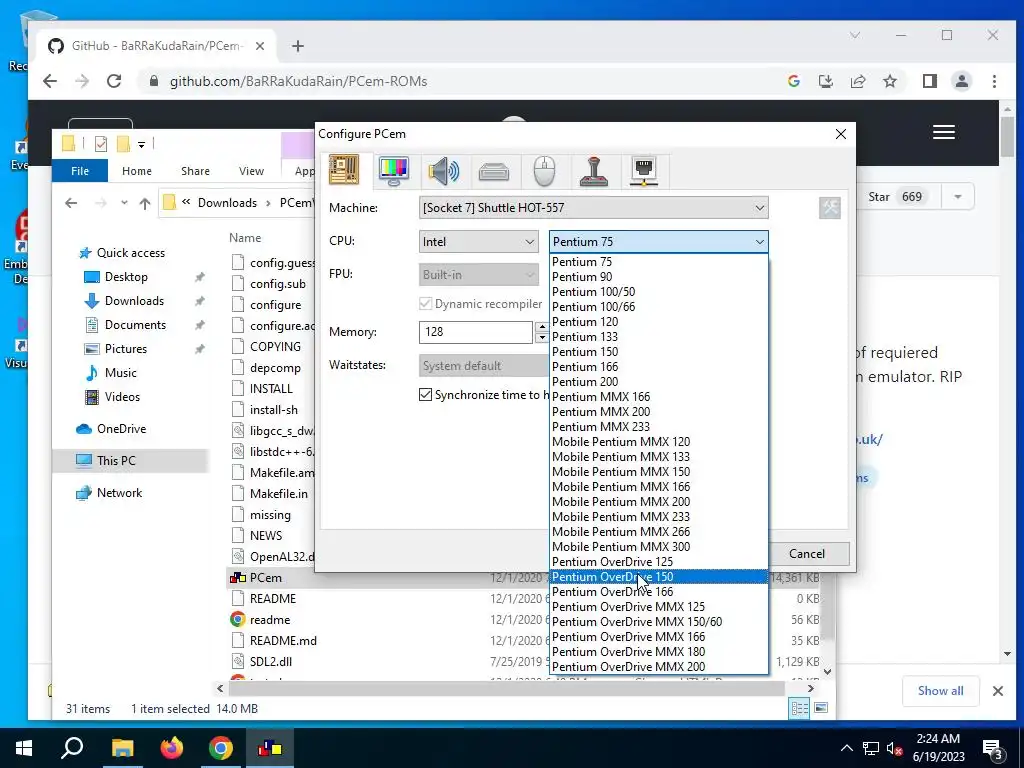Reload the GitHub page
The height and width of the screenshot is (768, 1024).
(114, 81)
